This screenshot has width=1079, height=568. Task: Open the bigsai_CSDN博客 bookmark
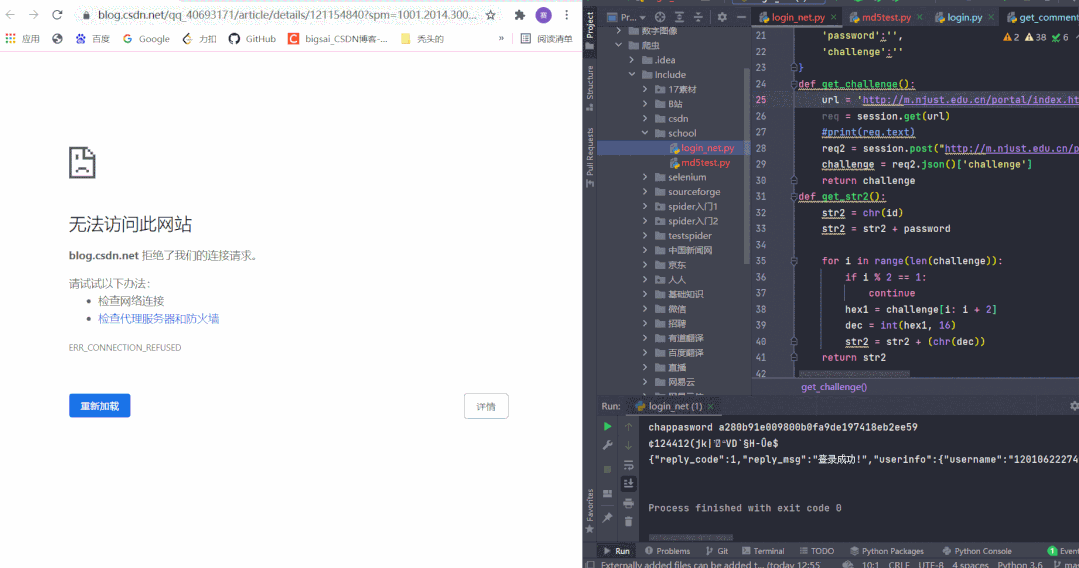338,39
